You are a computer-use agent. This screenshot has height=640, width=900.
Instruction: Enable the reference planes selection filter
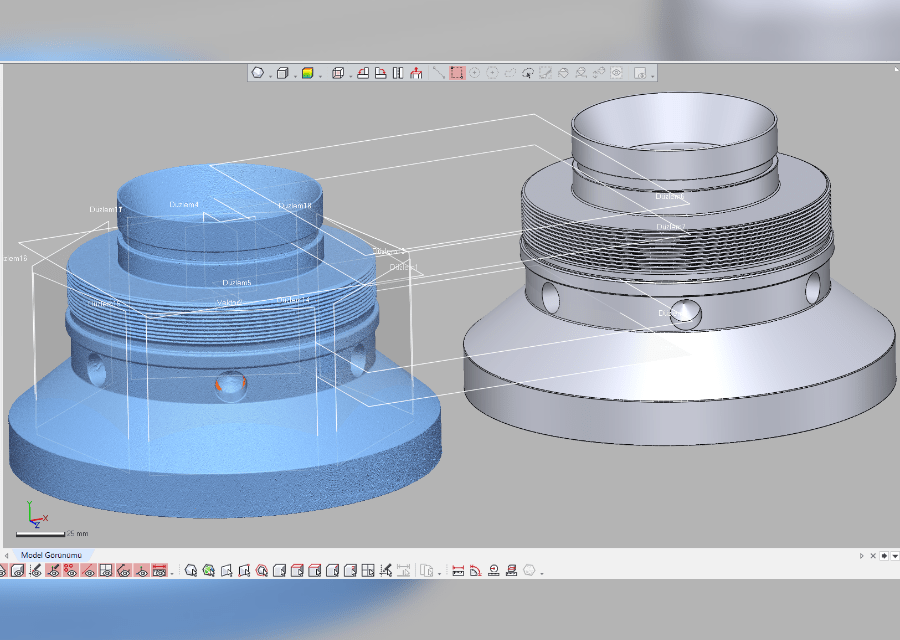tap(368, 571)
